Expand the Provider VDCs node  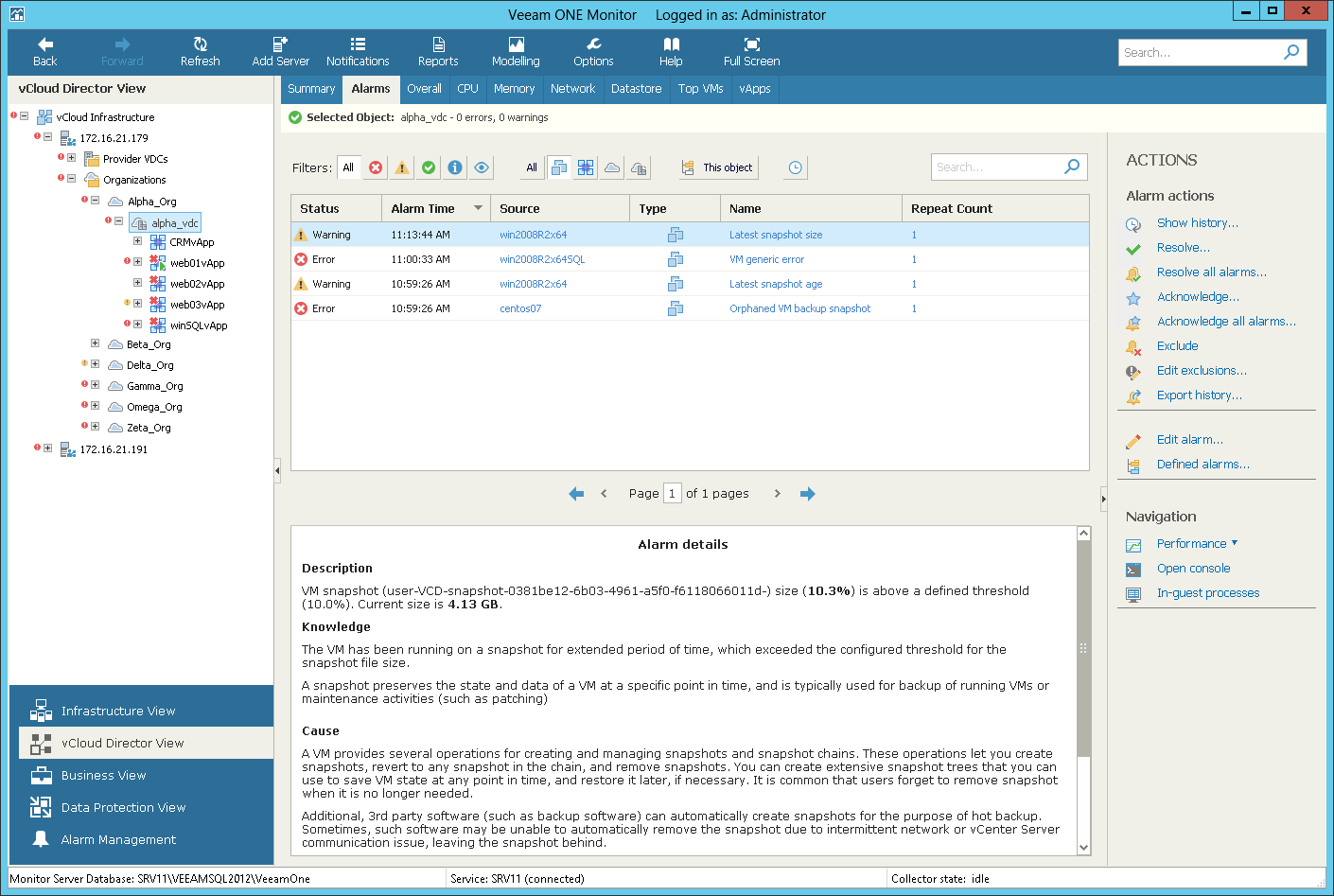71,158
